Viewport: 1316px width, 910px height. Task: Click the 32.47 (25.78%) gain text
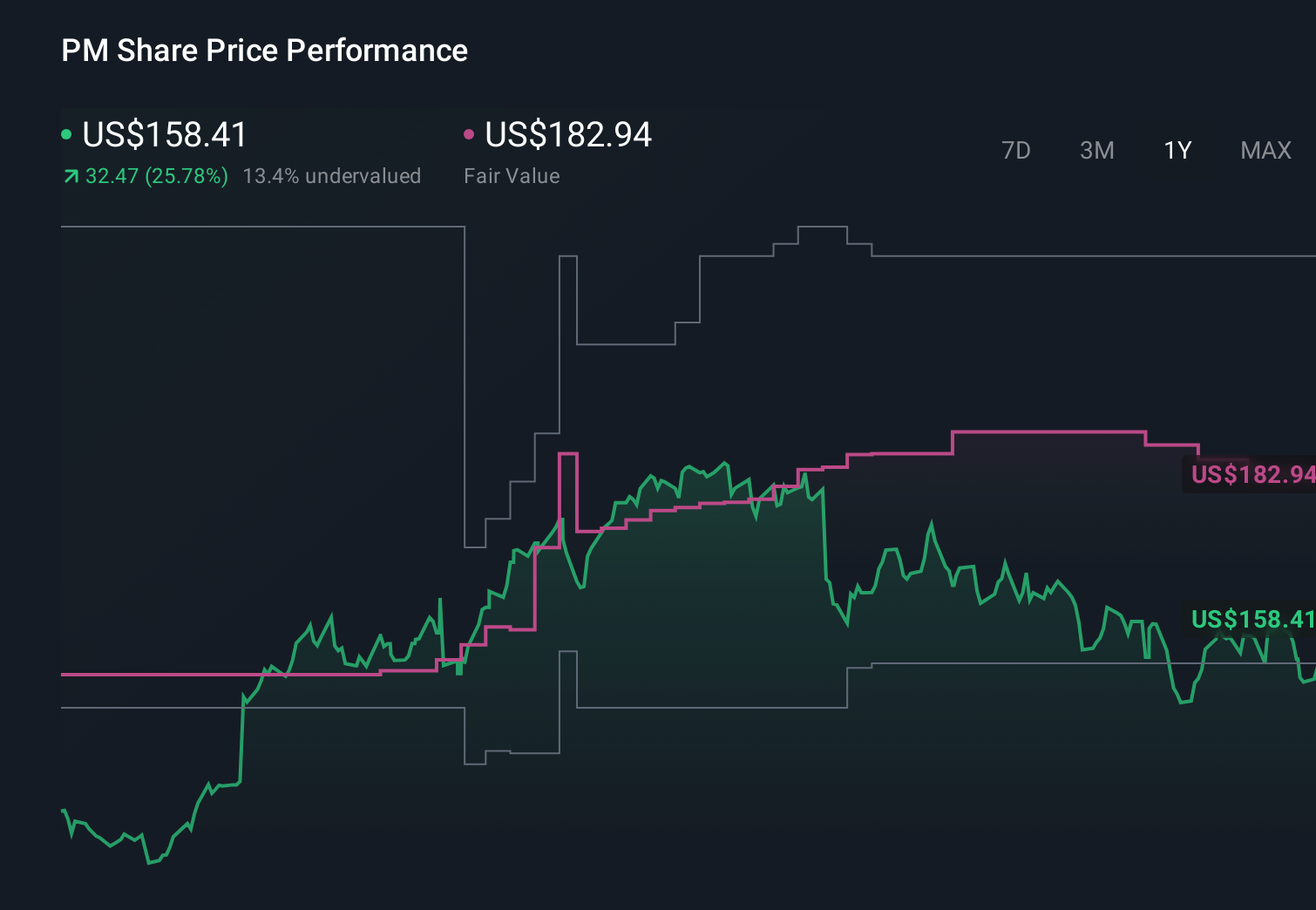pos(156,175)
